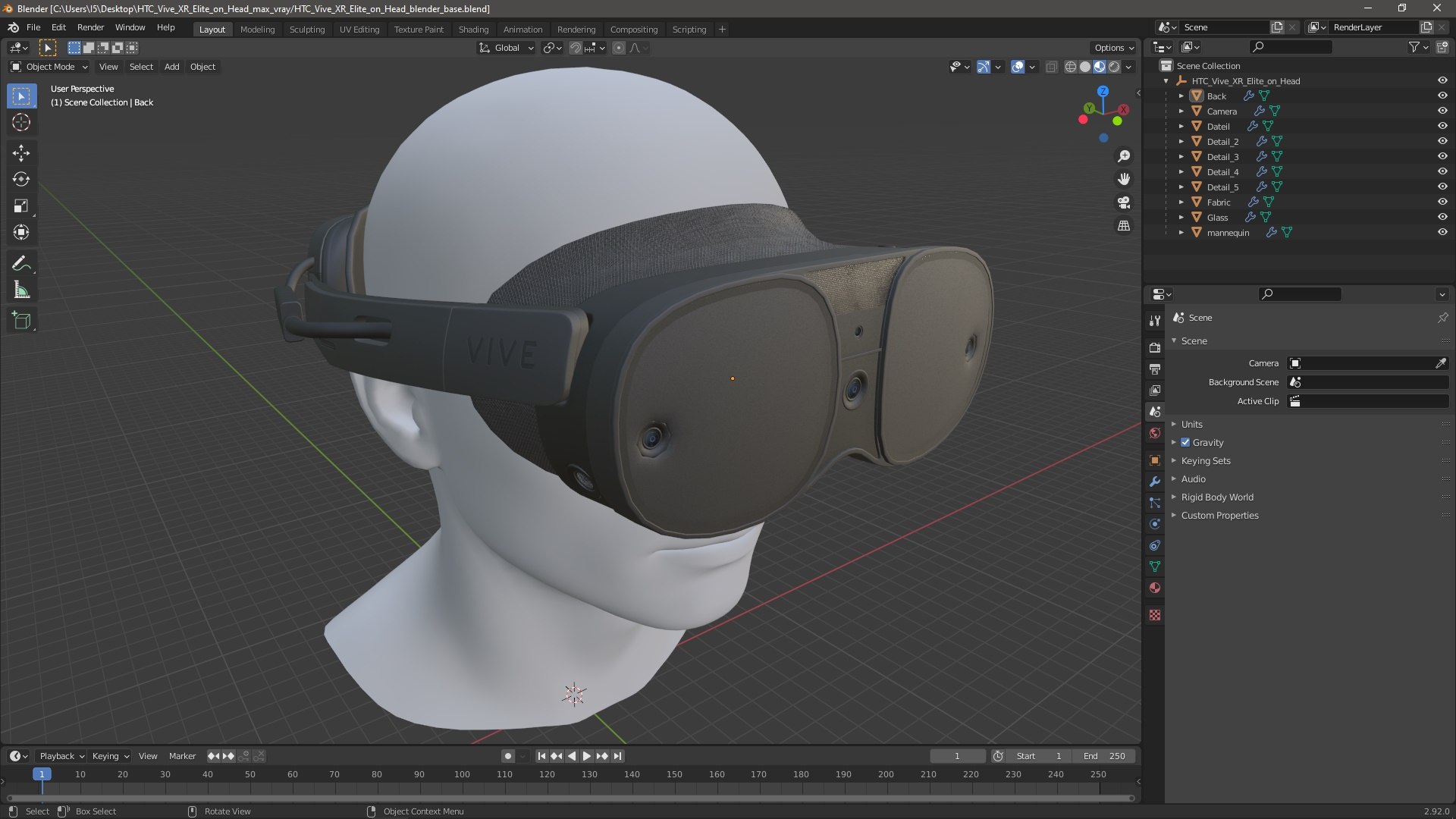Click the play animation button

(x=586, y=756)
